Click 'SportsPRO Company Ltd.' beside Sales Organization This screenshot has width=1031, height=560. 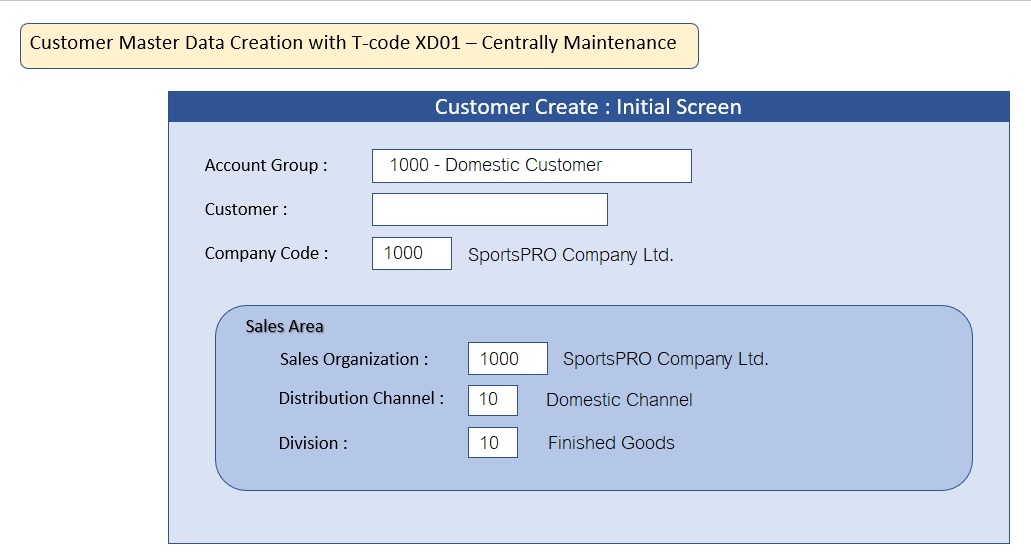pyautogui.click(x=665, y=359)
